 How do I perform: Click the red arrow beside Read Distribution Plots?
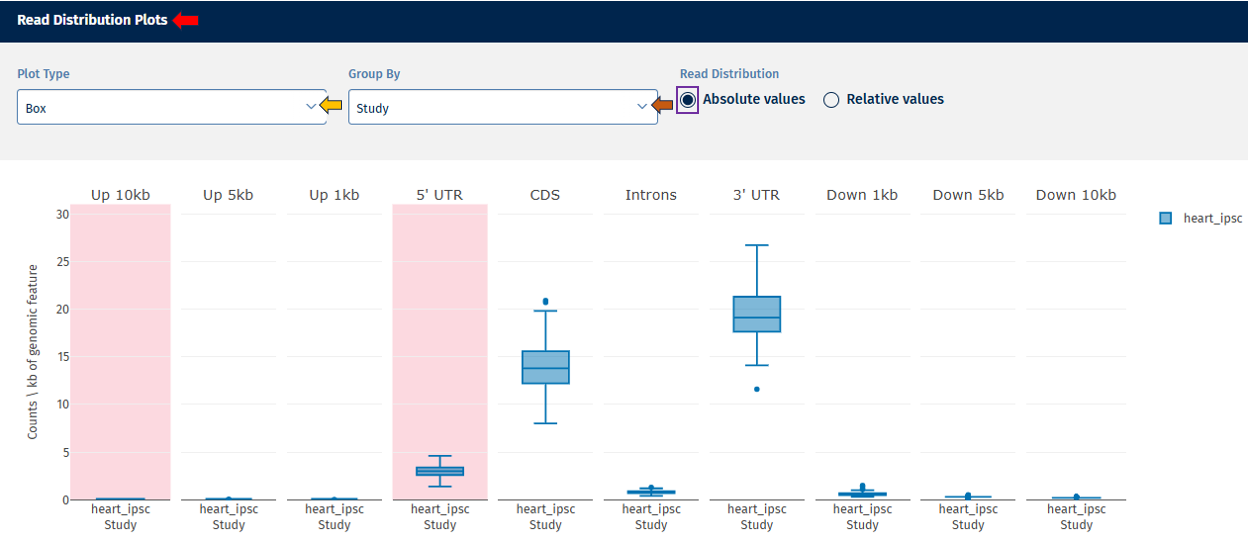185,20
